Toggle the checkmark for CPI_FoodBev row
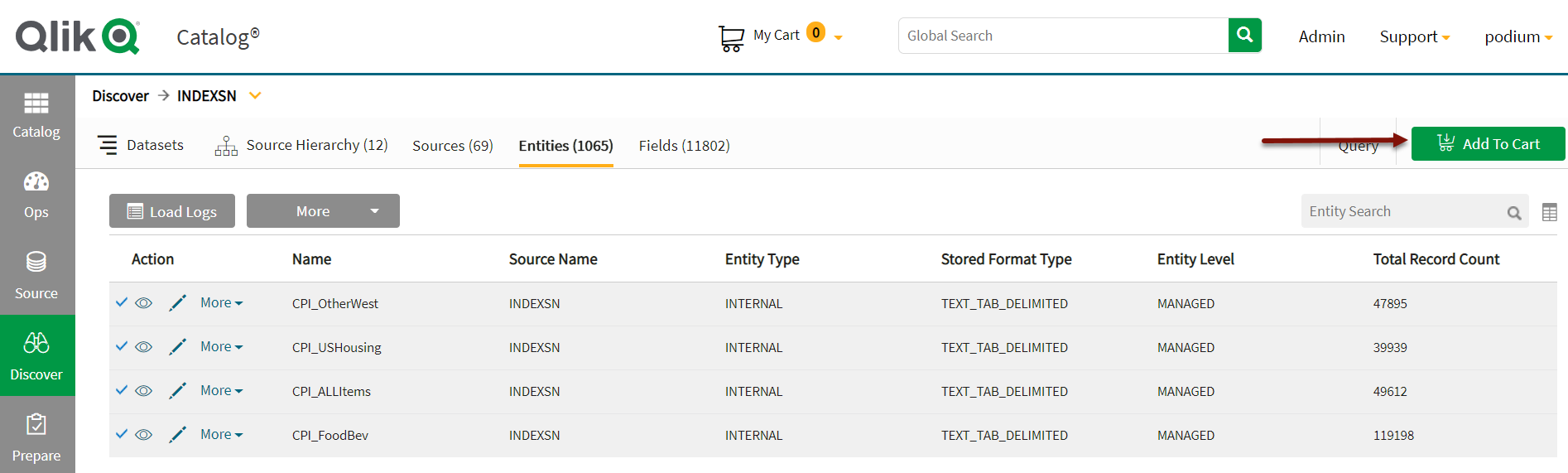The image size is (1568, 473). 122,434
